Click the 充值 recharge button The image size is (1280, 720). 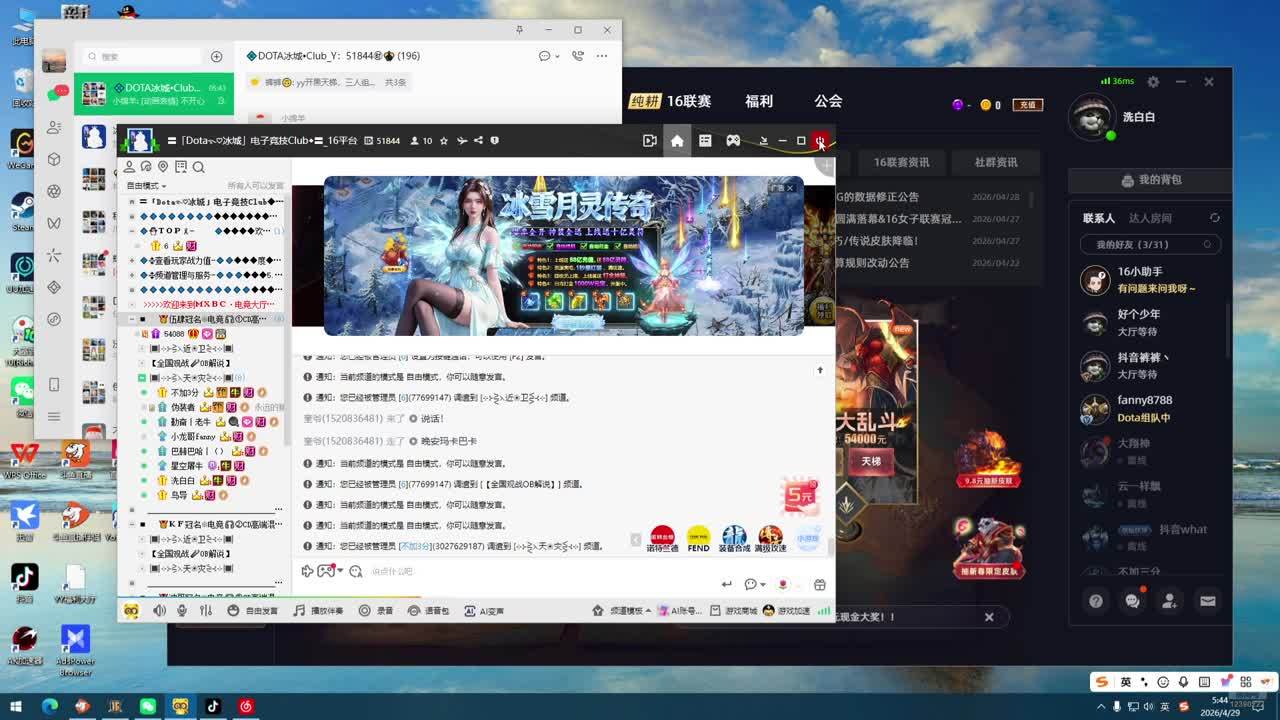1026,105
